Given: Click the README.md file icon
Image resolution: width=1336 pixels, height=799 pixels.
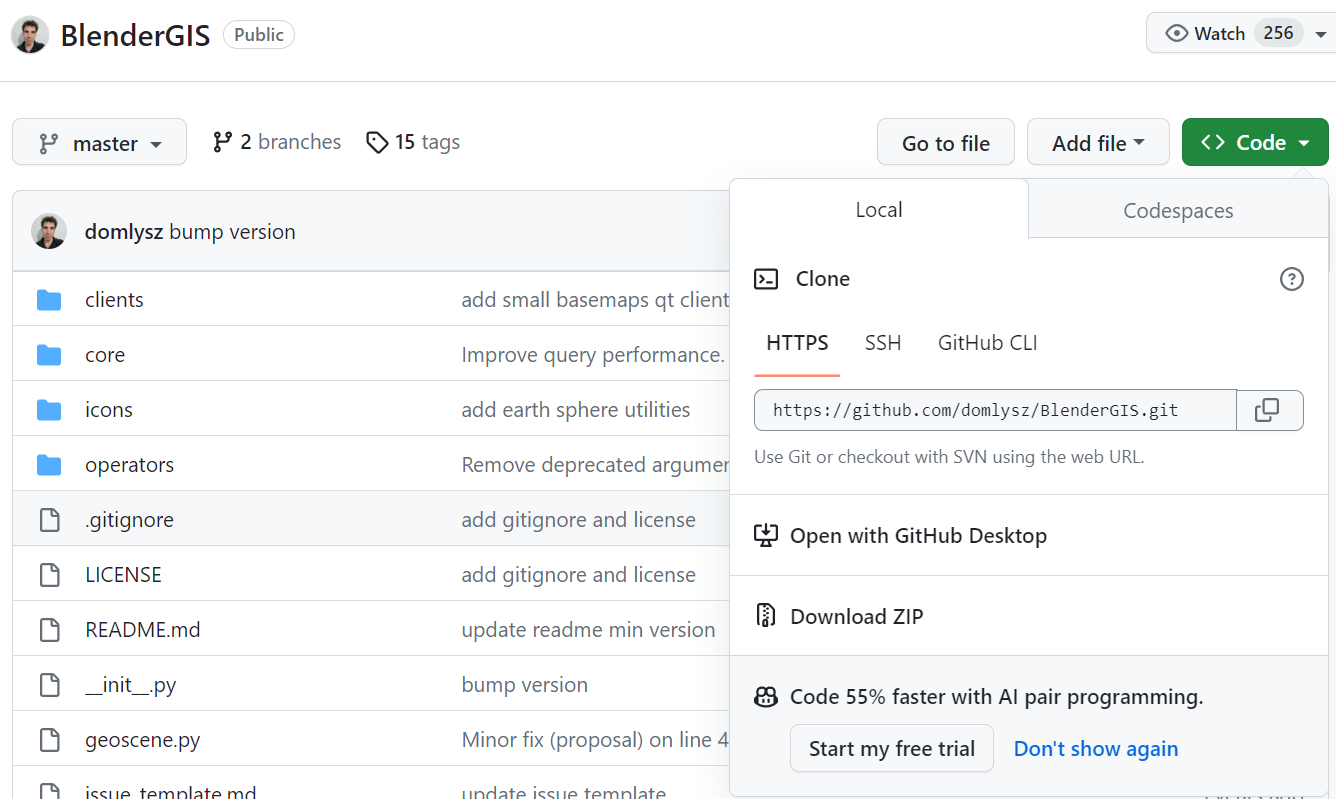Looking at the screenshot, I should (49, 630).
